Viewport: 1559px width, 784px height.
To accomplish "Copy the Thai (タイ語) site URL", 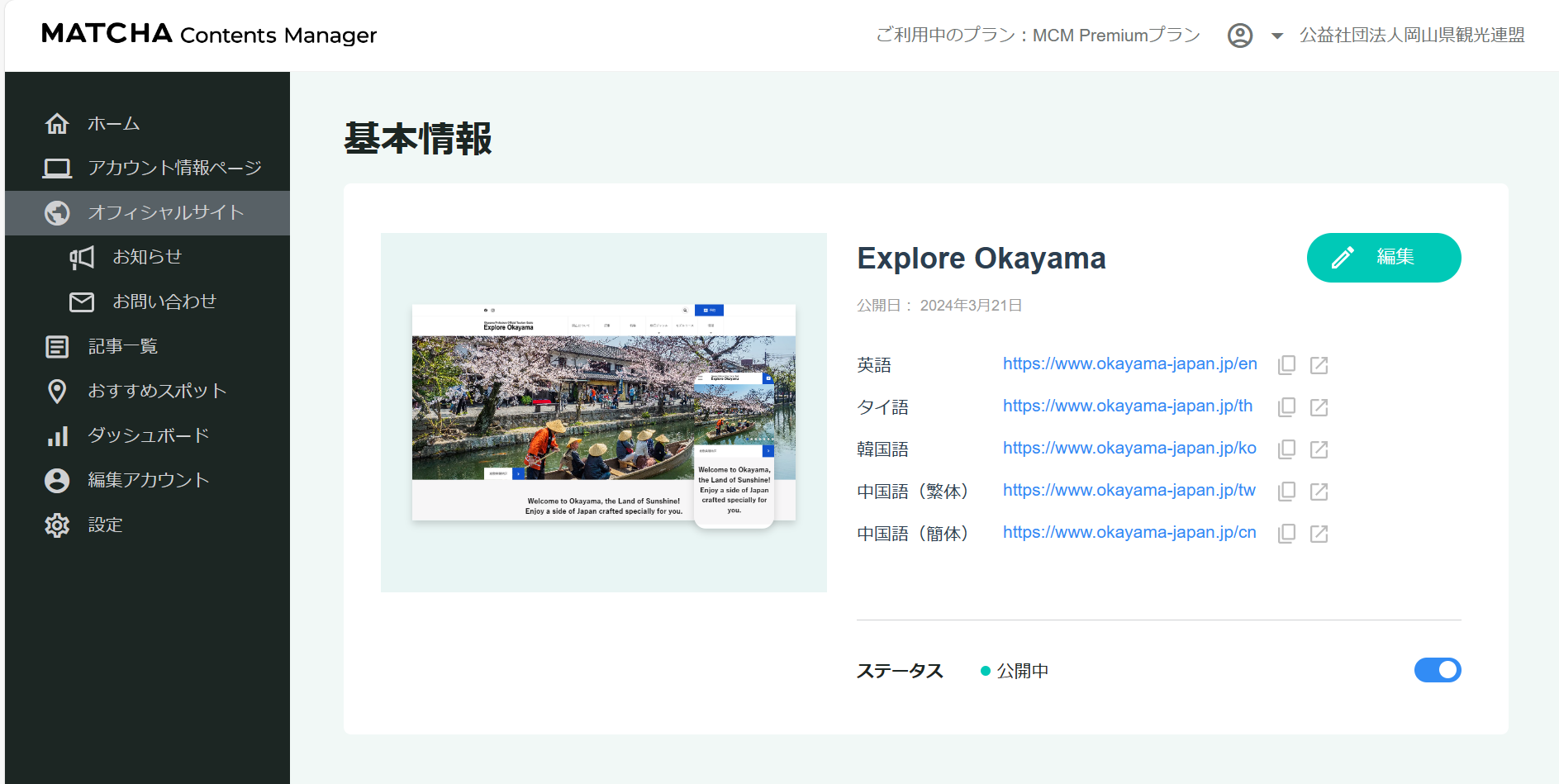I will pyautogui.click(x=1286, y=407).
